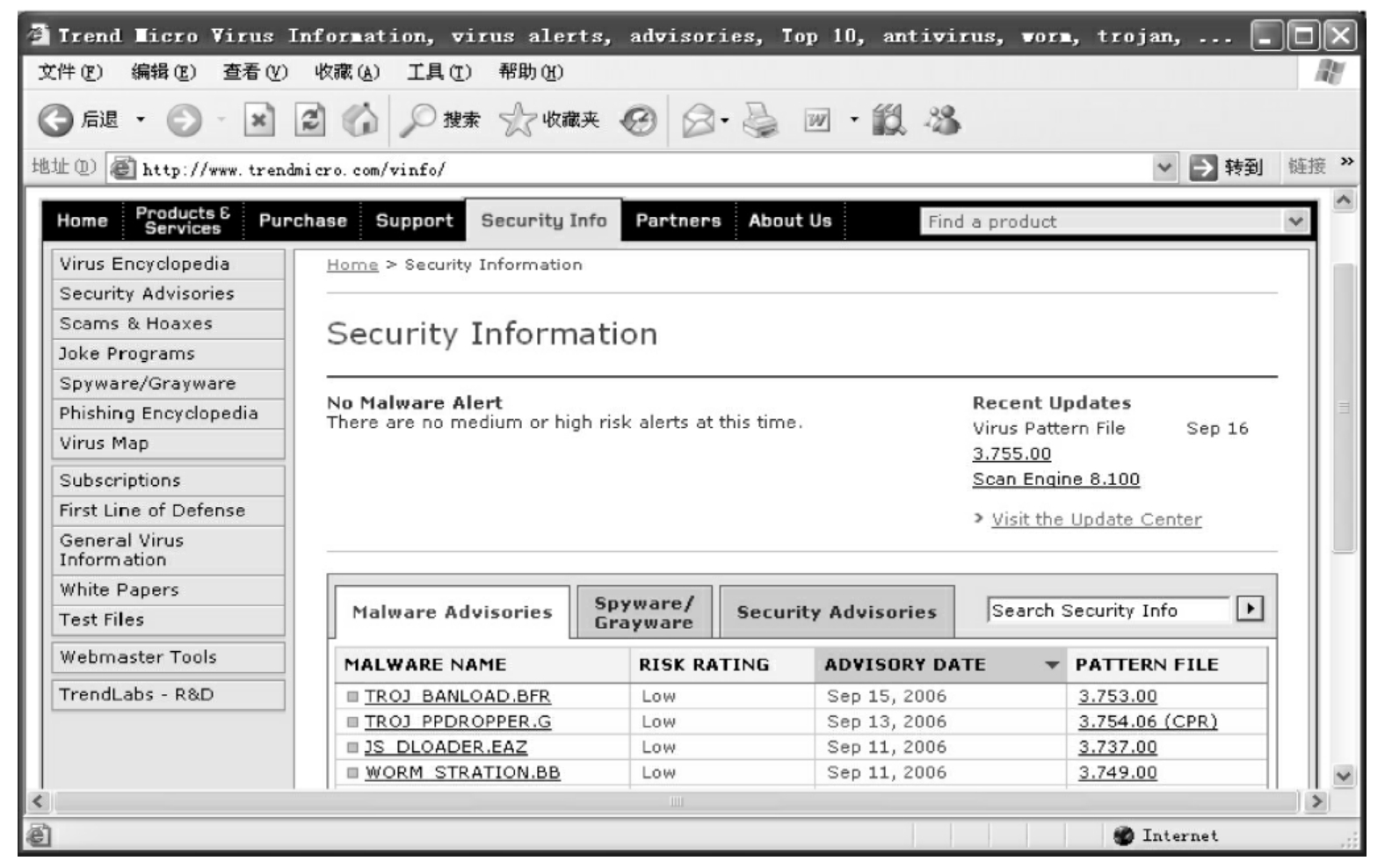Viewport: 1392px width, 868px height.
Task: Click the Mail envelope icon
Action: [699, 120]
